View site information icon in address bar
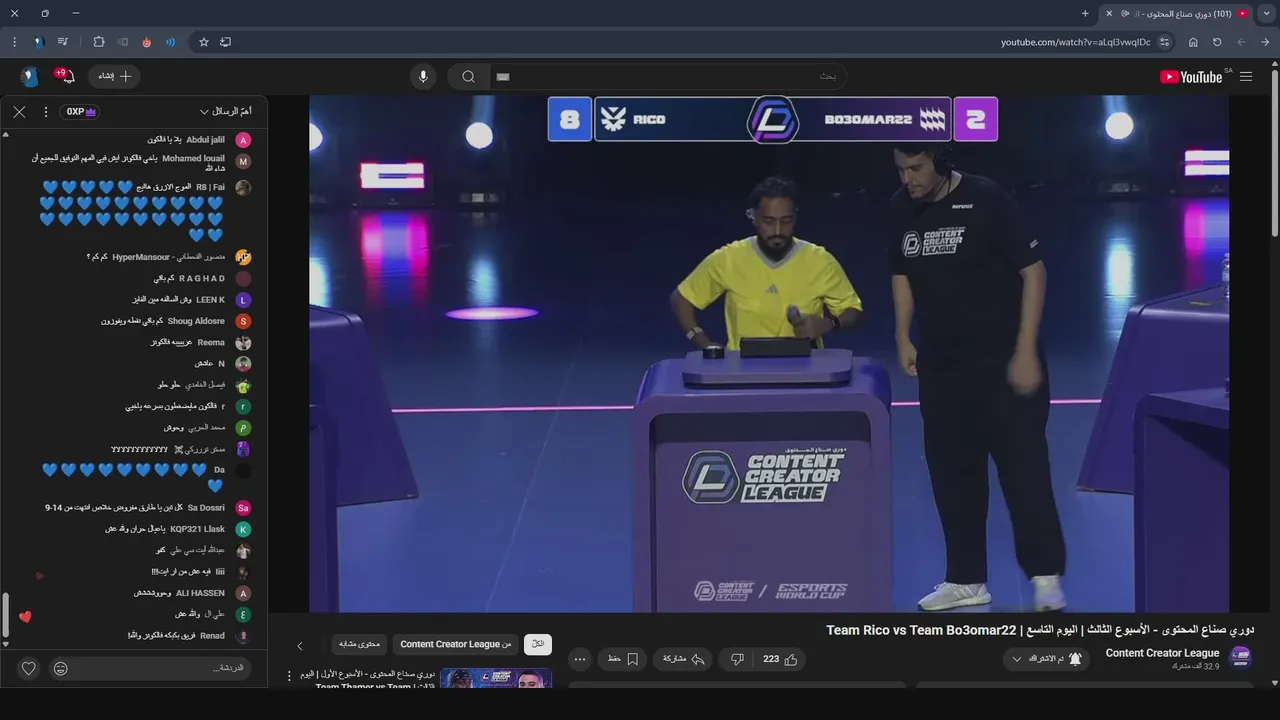1280x720 pixels. click(x=1165, y=42)
